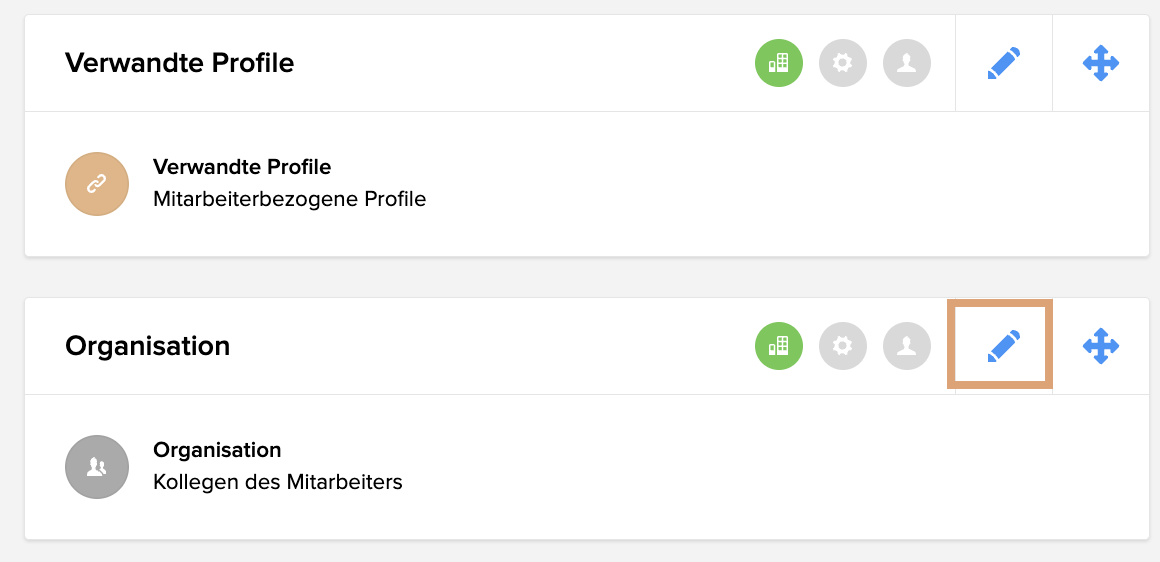Image resolution: width=1160 pixels, height=562 pixels.
Task: Select the Organisation section heading
Action: (x=147, y=346)
